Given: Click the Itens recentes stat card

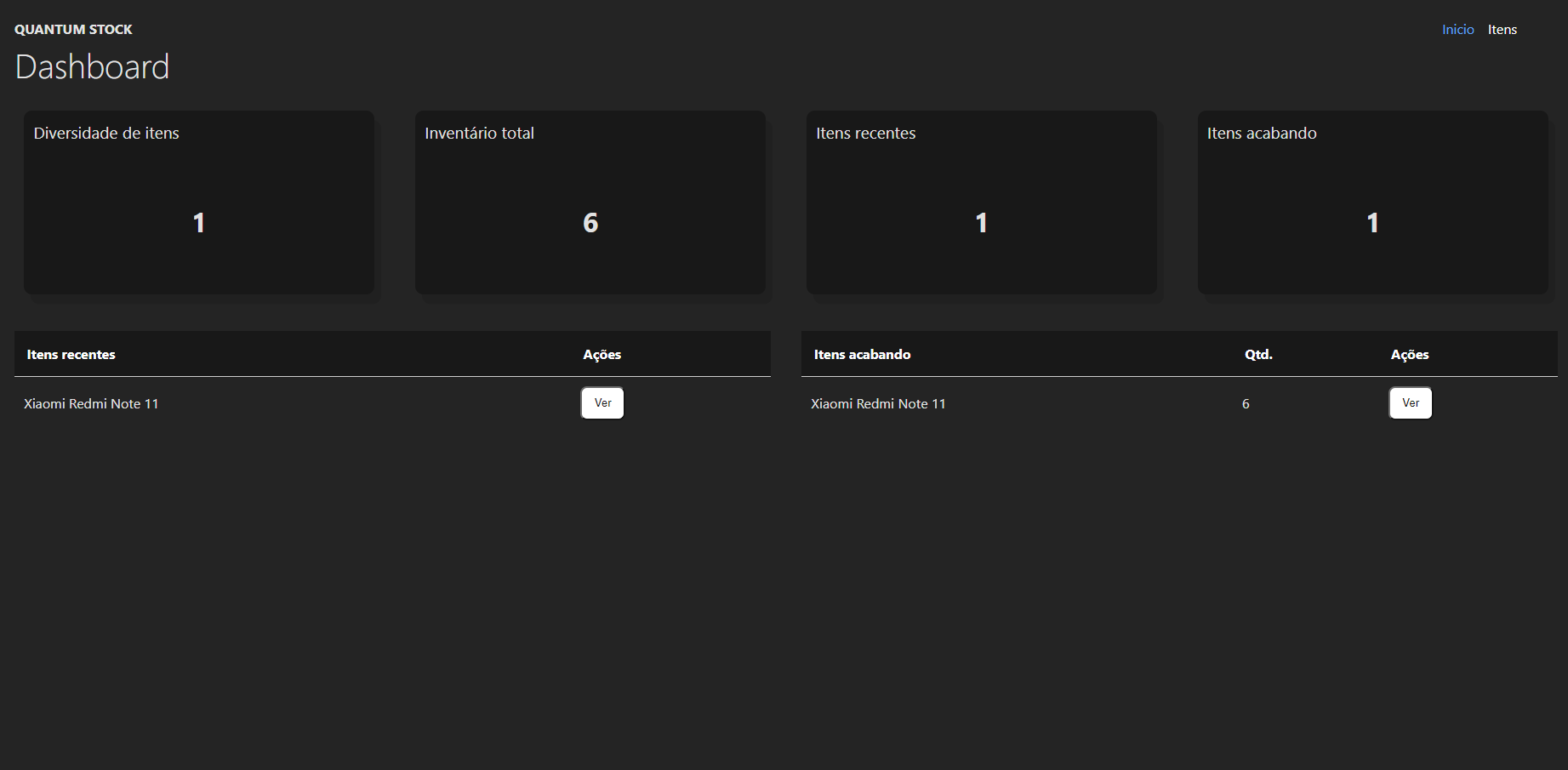Looking at the screenshot, I should (981, 204).
